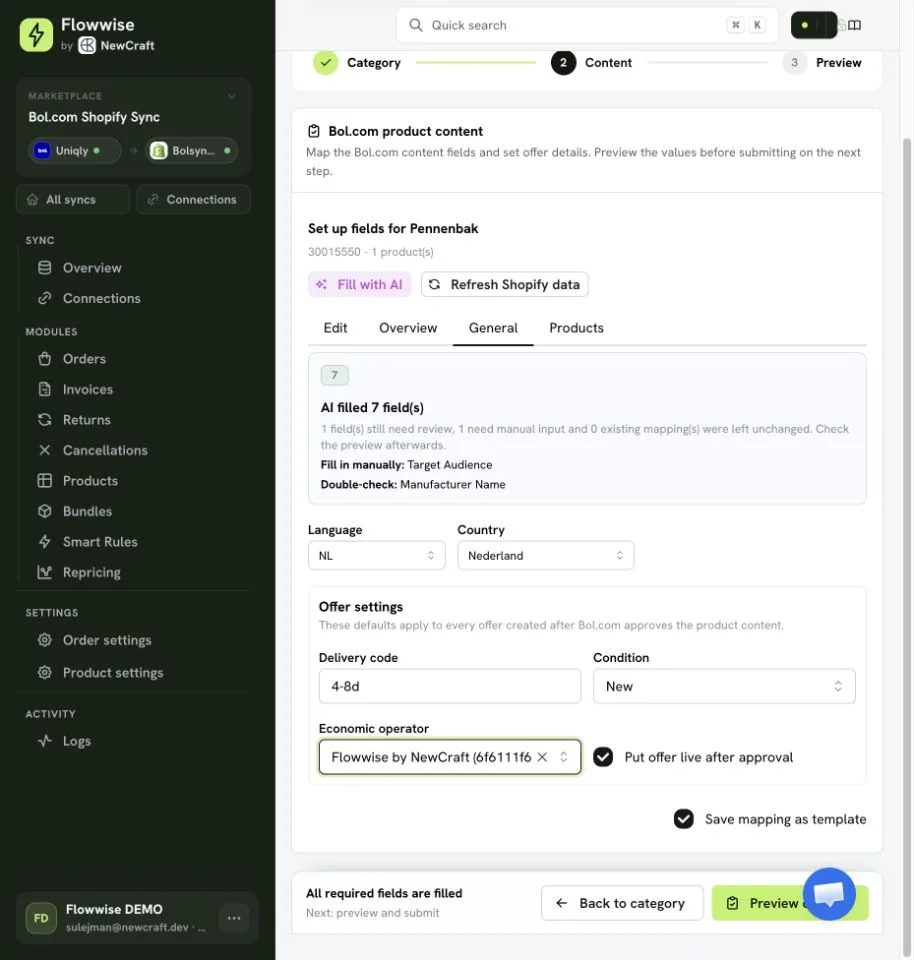Click the Products table icon in sidebar
The image size is (914, 960).
(x=45, y=481)
